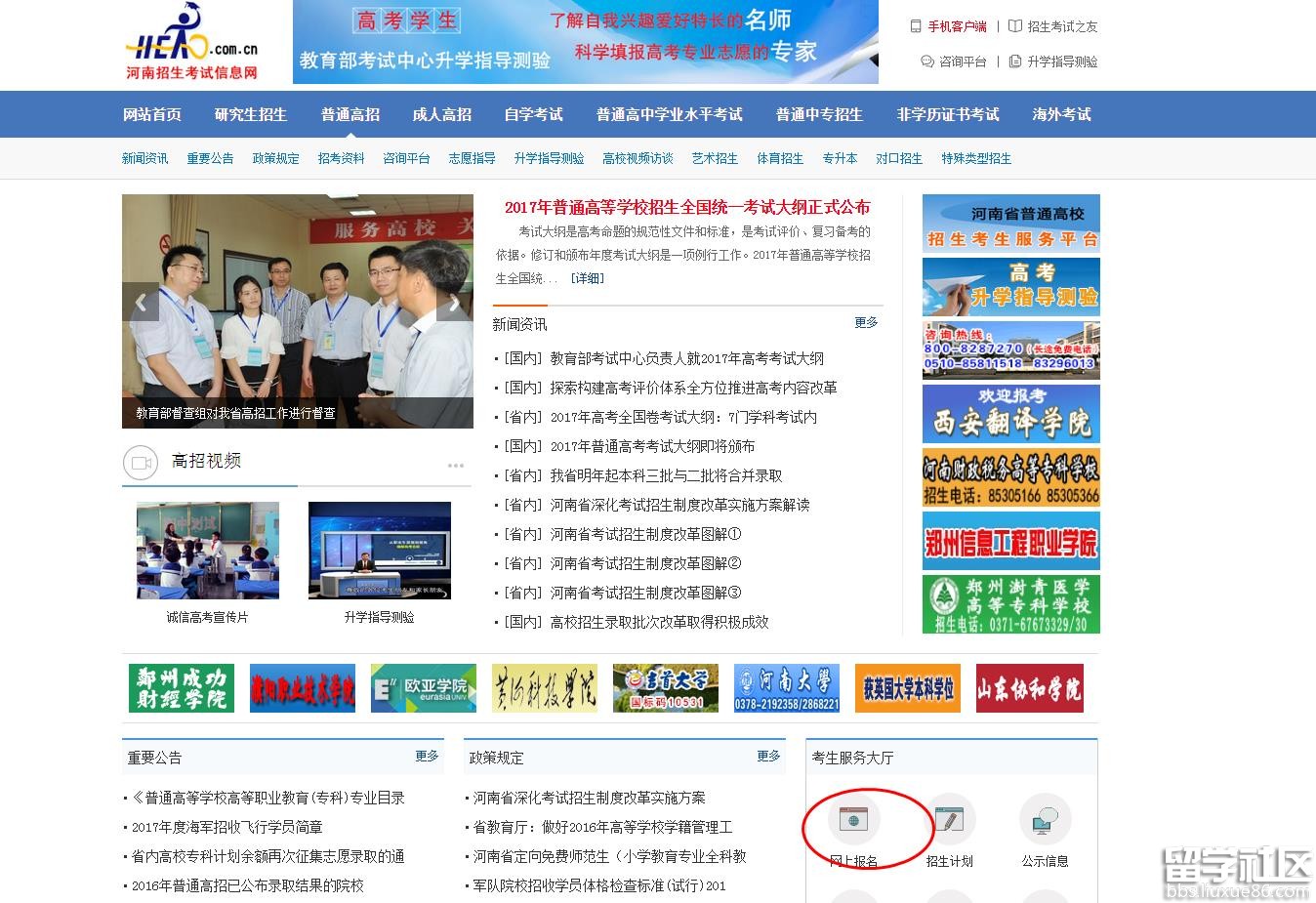Go to previous slide in photo carousel
Screen dimensions: 1316x903
[141, 303]
